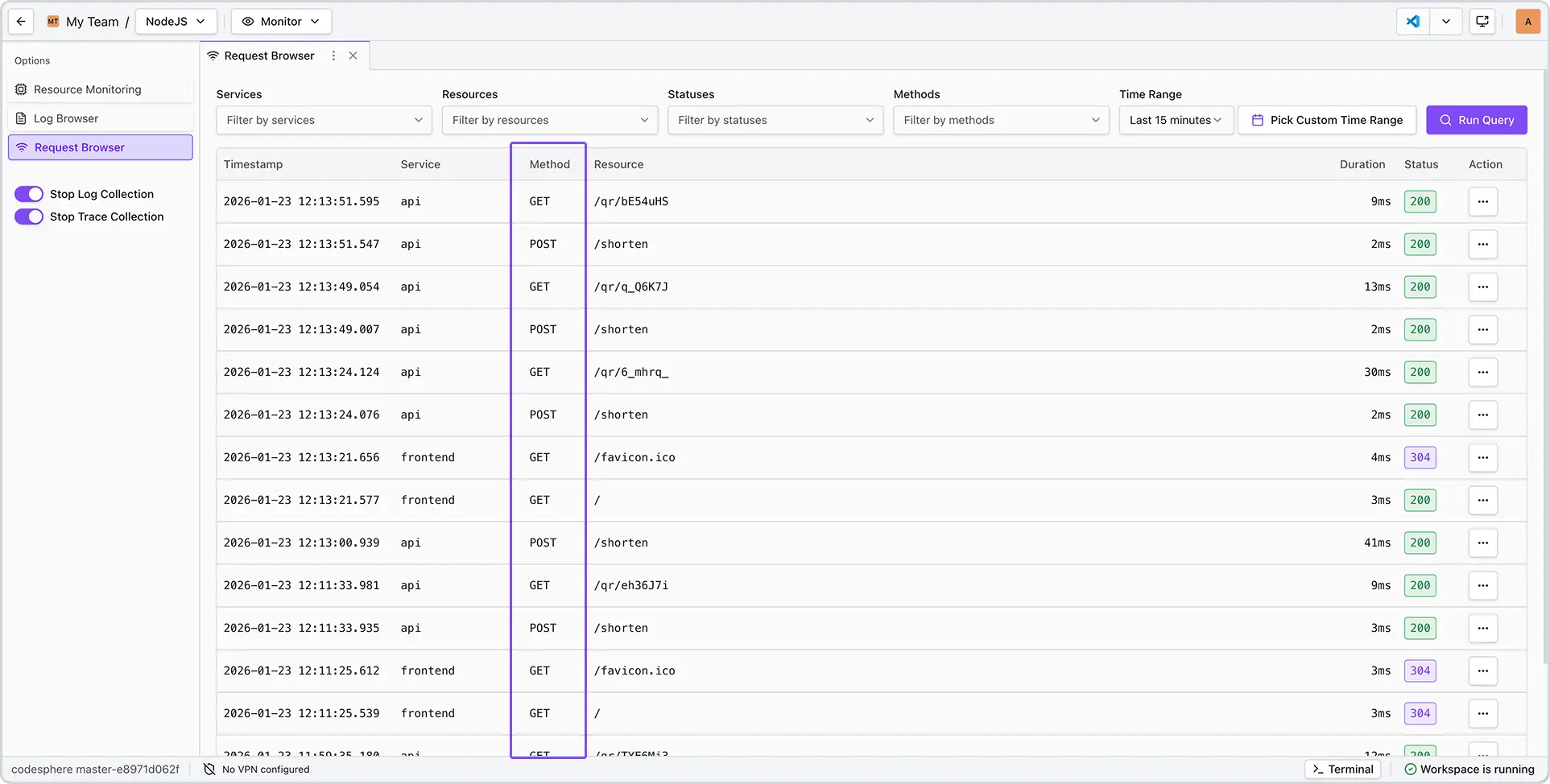The image size is (1550, 784).
Task: Open the Last 15 minutes time range dropdown
Action: click(1175, 120)
